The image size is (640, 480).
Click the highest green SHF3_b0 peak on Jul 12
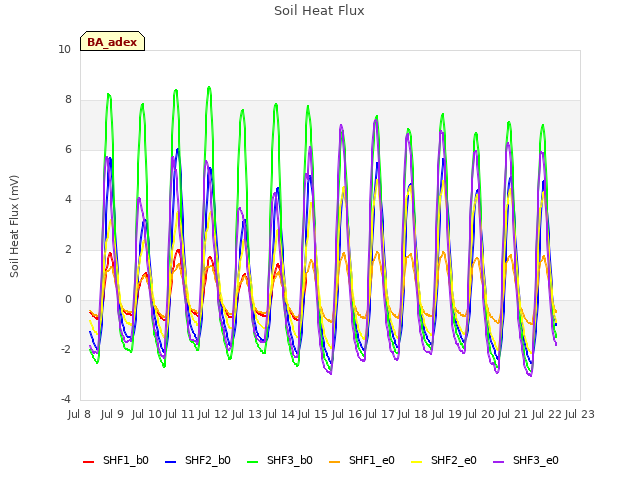(x=209, y=87)
